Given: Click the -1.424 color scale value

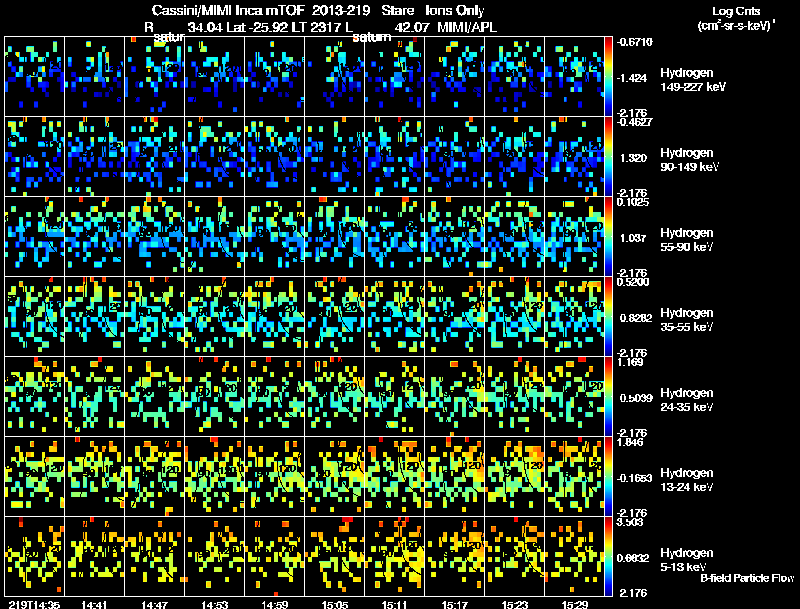Looking at the screenshot, I should (x=632, y=78).
